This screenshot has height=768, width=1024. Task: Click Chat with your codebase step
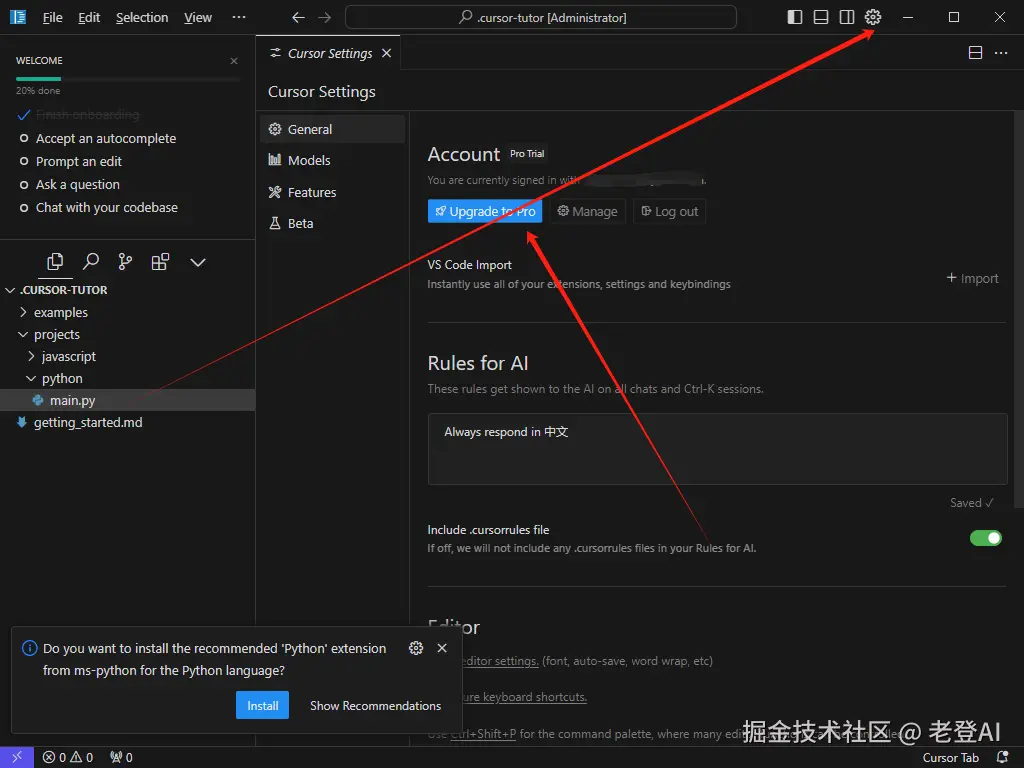(99, 208)
